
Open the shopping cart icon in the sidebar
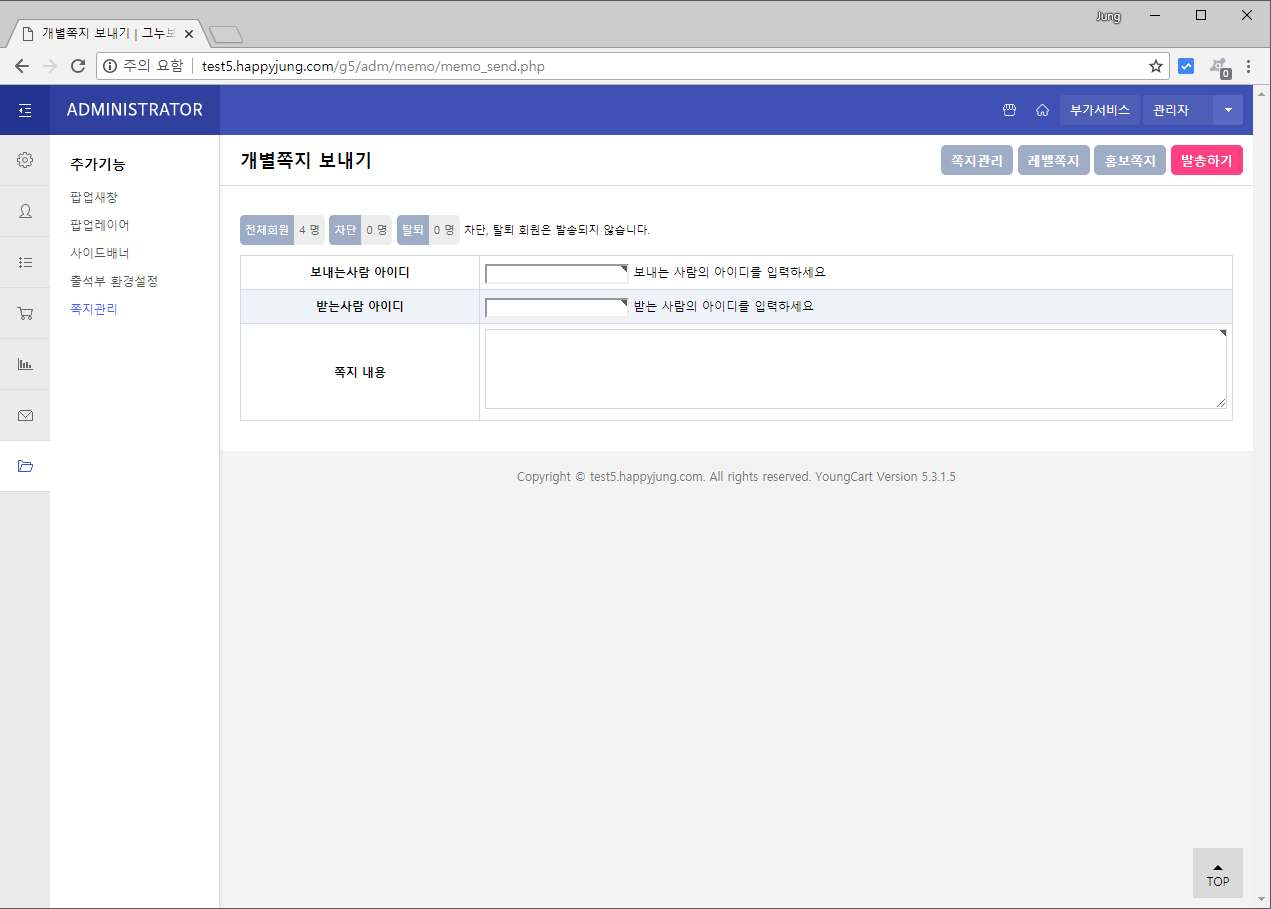[24, 313]
